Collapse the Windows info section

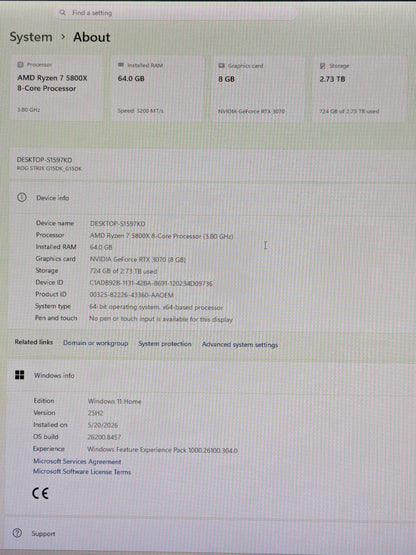(x=211, y=376)
